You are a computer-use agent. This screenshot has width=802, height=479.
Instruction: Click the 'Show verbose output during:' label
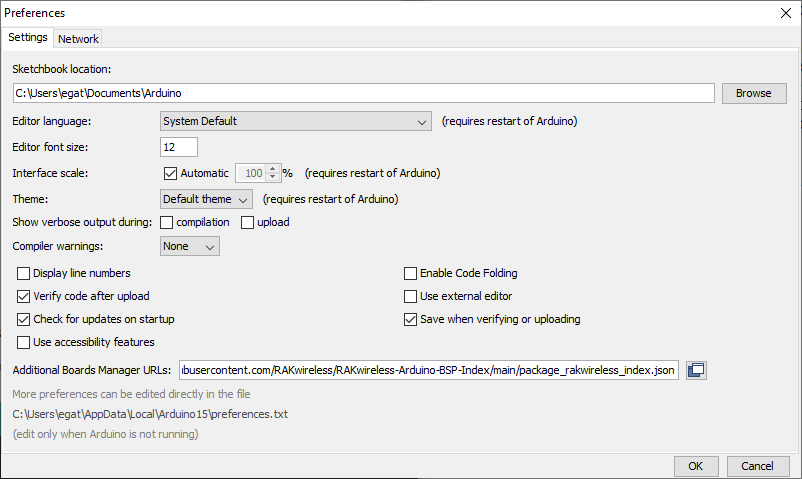pos(82,222)
